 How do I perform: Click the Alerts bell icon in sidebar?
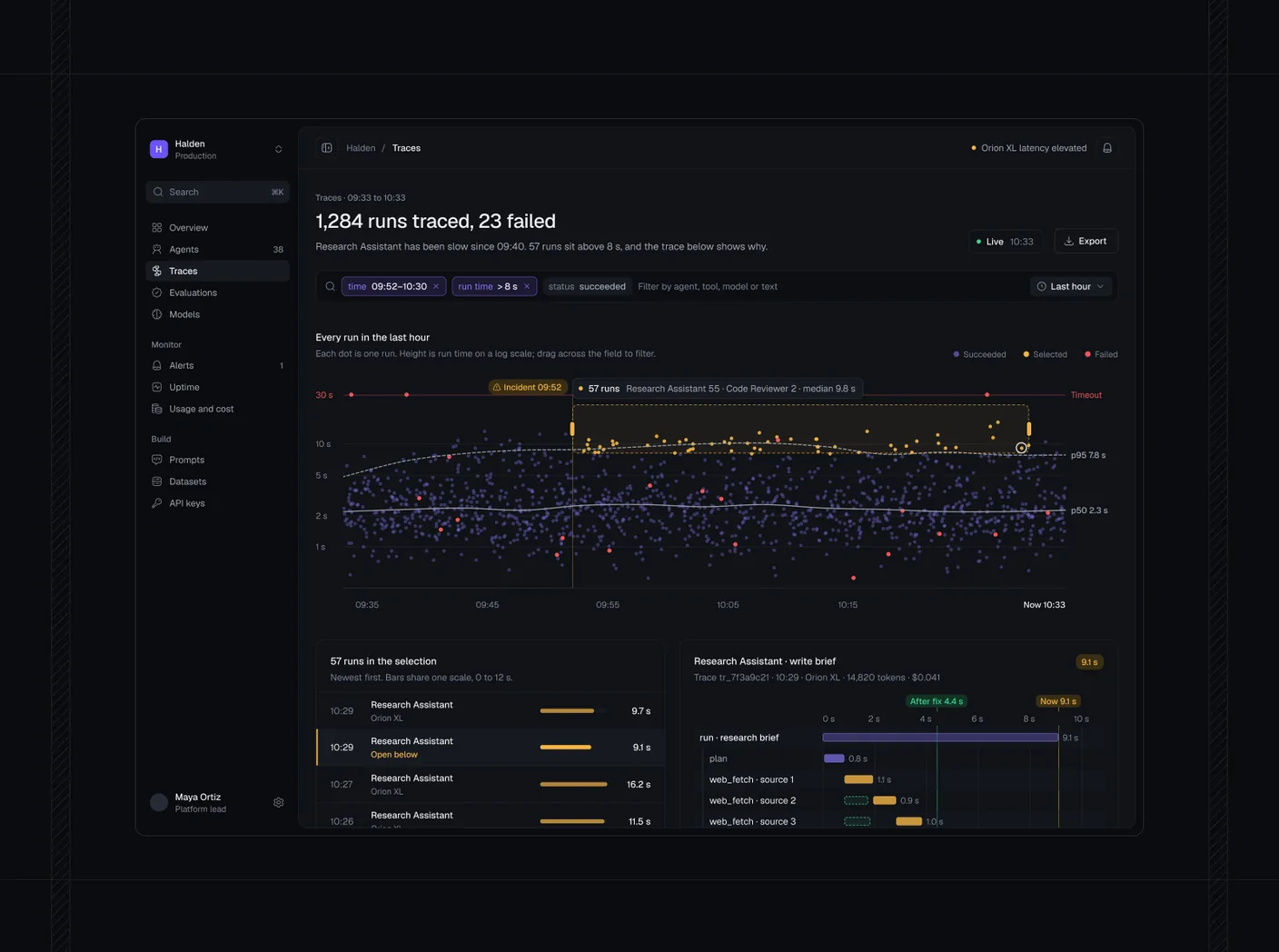point(157,366)
